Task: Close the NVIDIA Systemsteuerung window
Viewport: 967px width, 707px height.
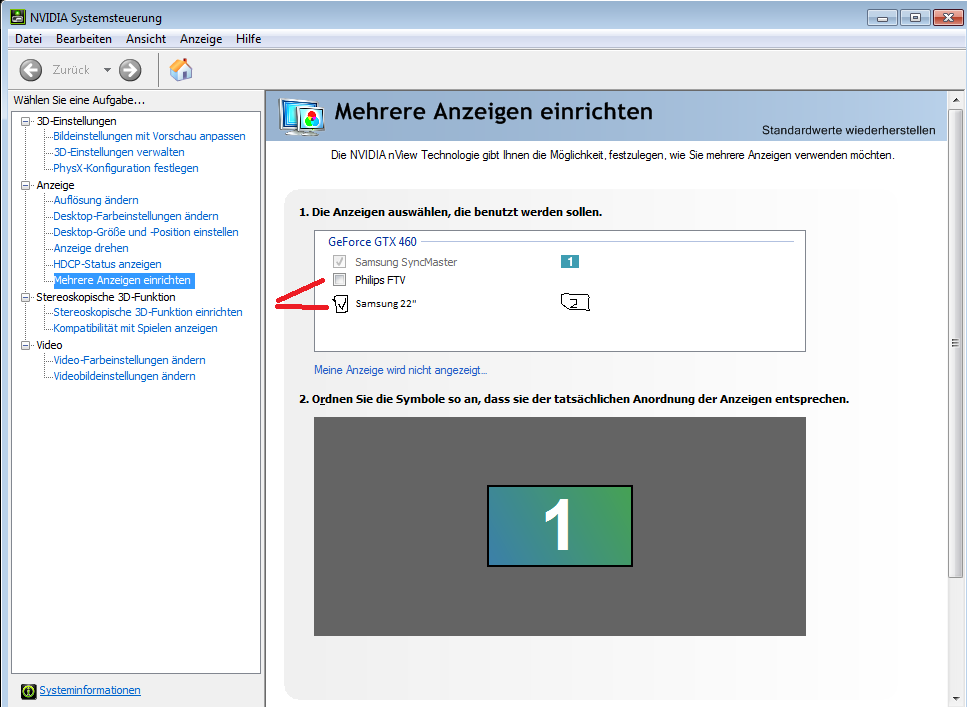Action: pos(948,17)
